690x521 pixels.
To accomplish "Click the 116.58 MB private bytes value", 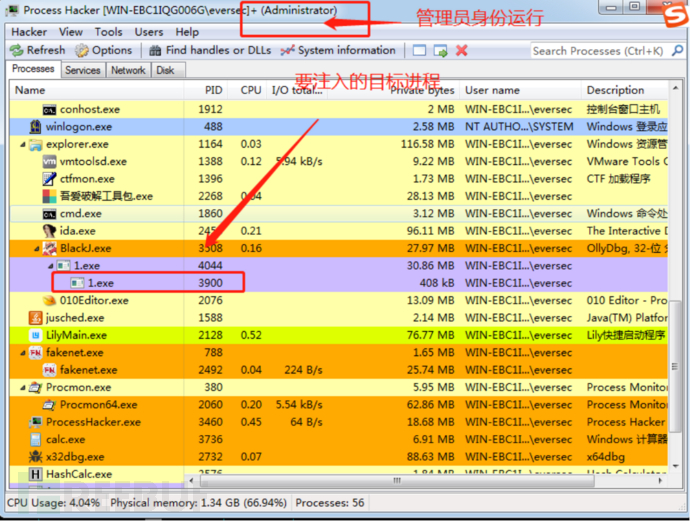I will tap(427, 144).
